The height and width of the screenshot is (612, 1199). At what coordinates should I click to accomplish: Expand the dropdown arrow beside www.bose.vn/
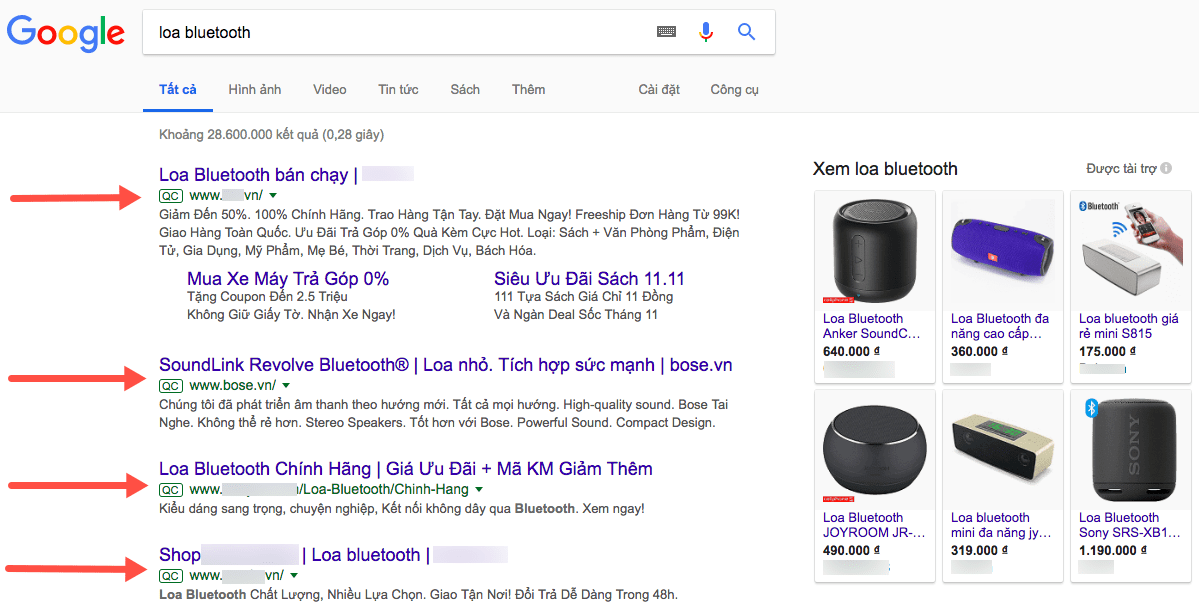pos(286,386)
